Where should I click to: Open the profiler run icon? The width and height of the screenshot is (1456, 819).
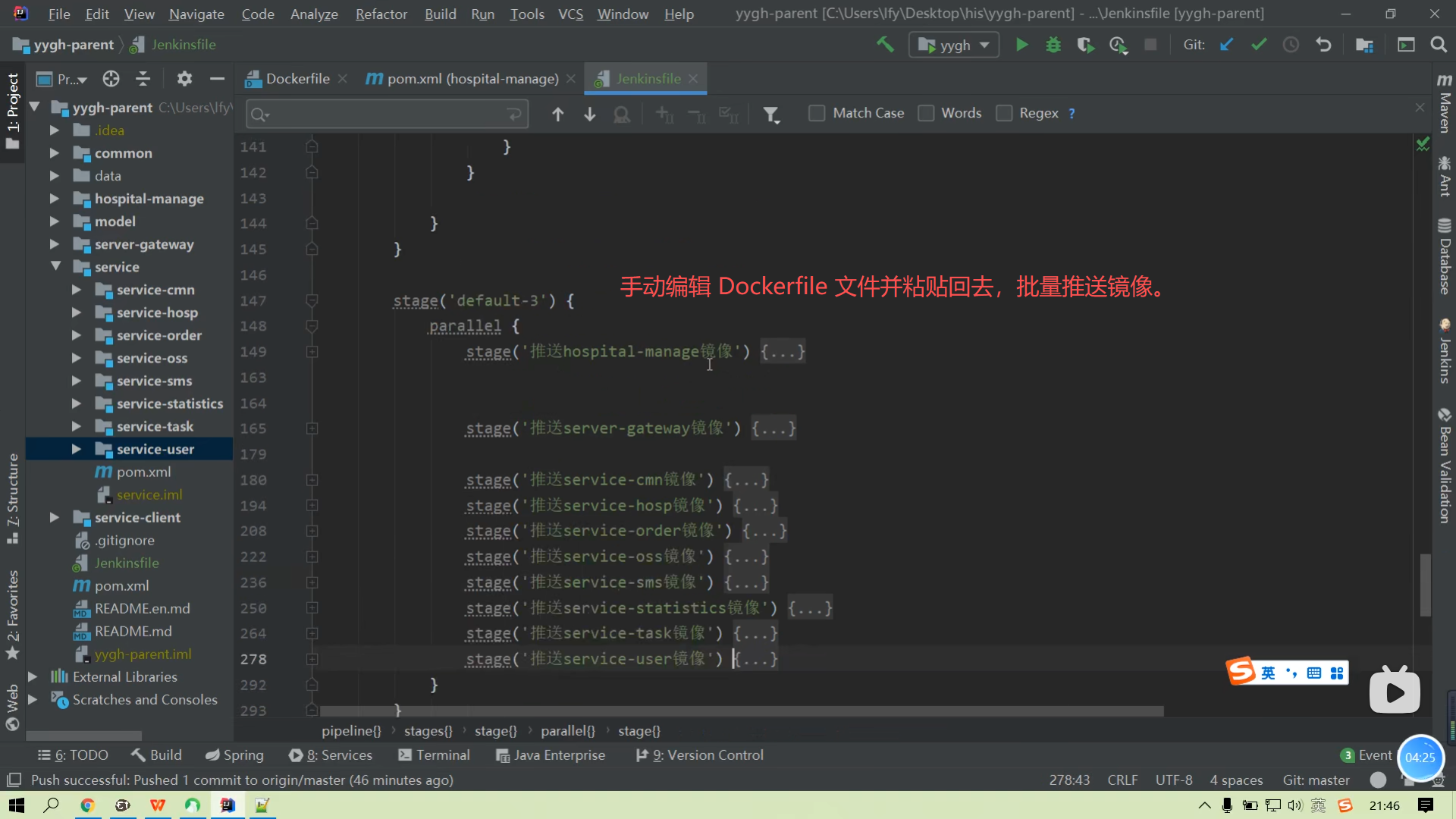1118,45
